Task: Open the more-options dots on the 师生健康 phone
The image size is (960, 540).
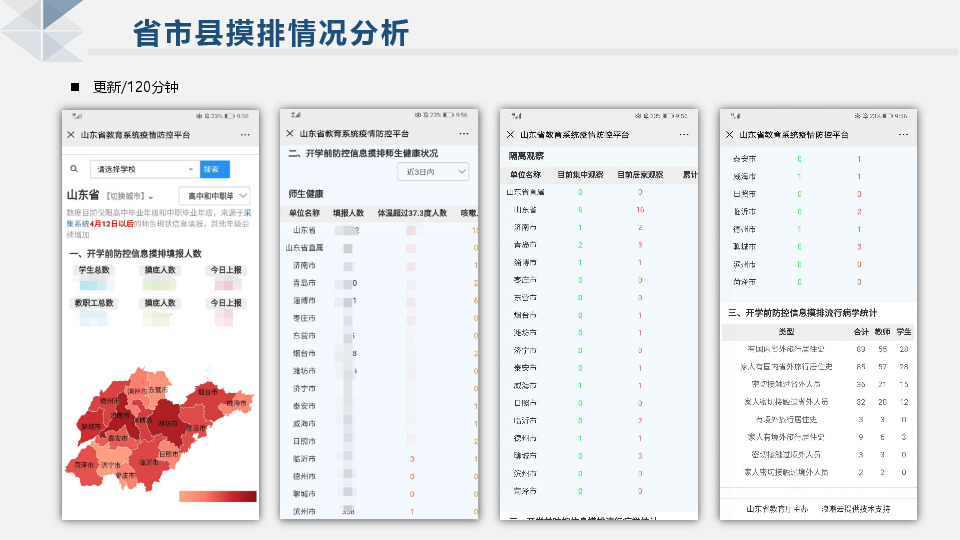Action: 463,133
